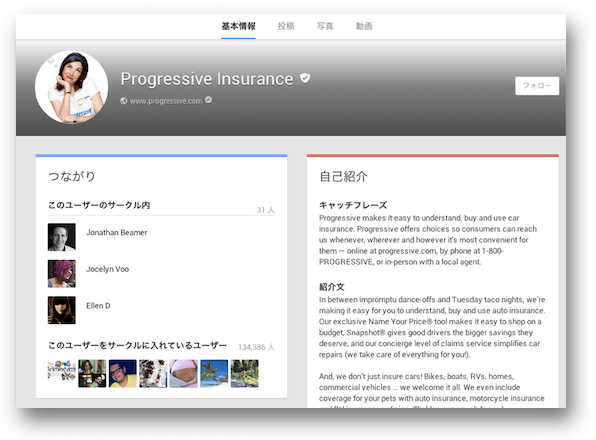Open follower thumbnail with man in glasses
The width and height of the screenshot is (596, 440).
click(x=122, y=374)
